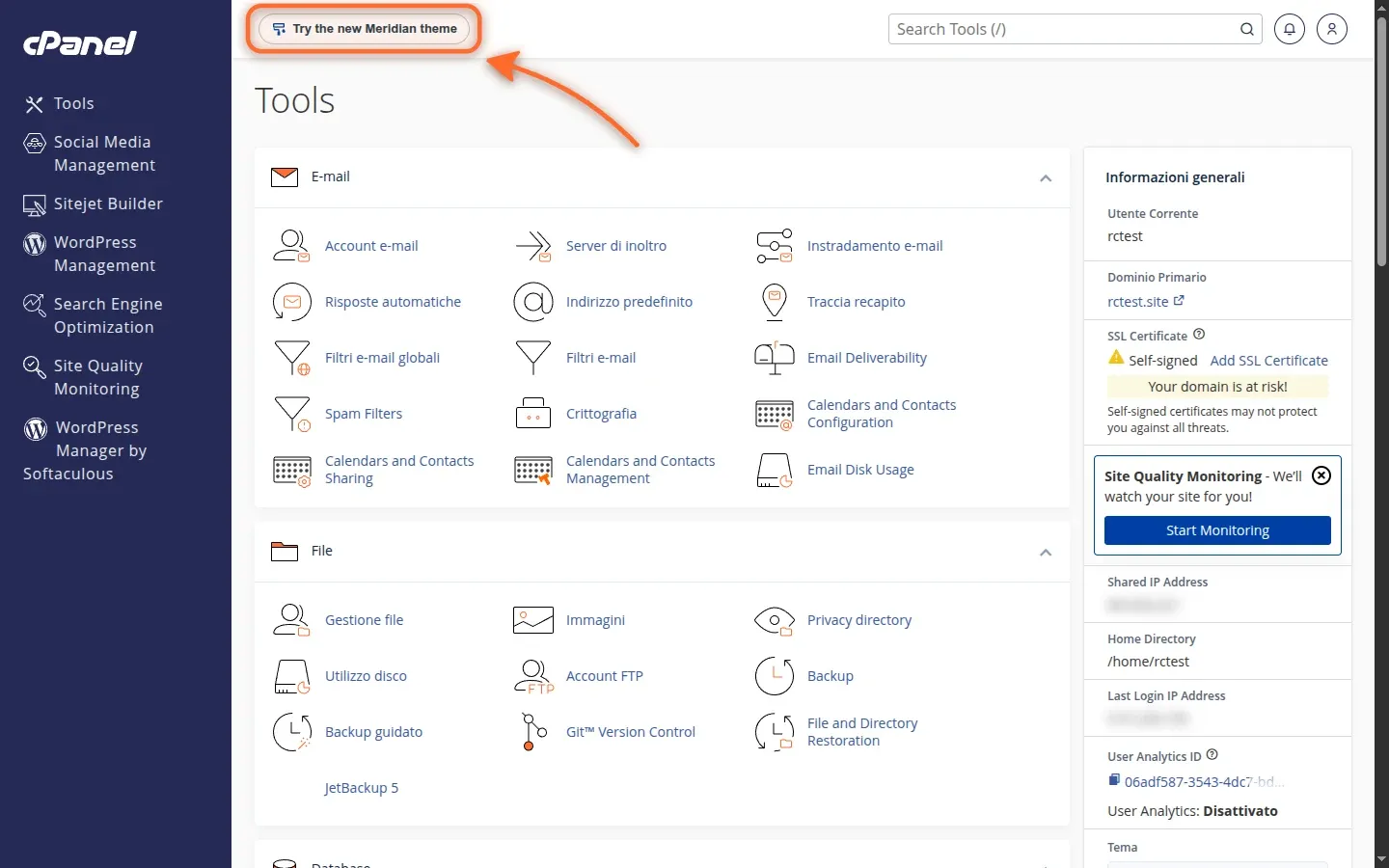Follow the Add SSL Certificate link
Image resolution: width=1389 pixels, height=868 pixels.
click(x=1269, y=361)
